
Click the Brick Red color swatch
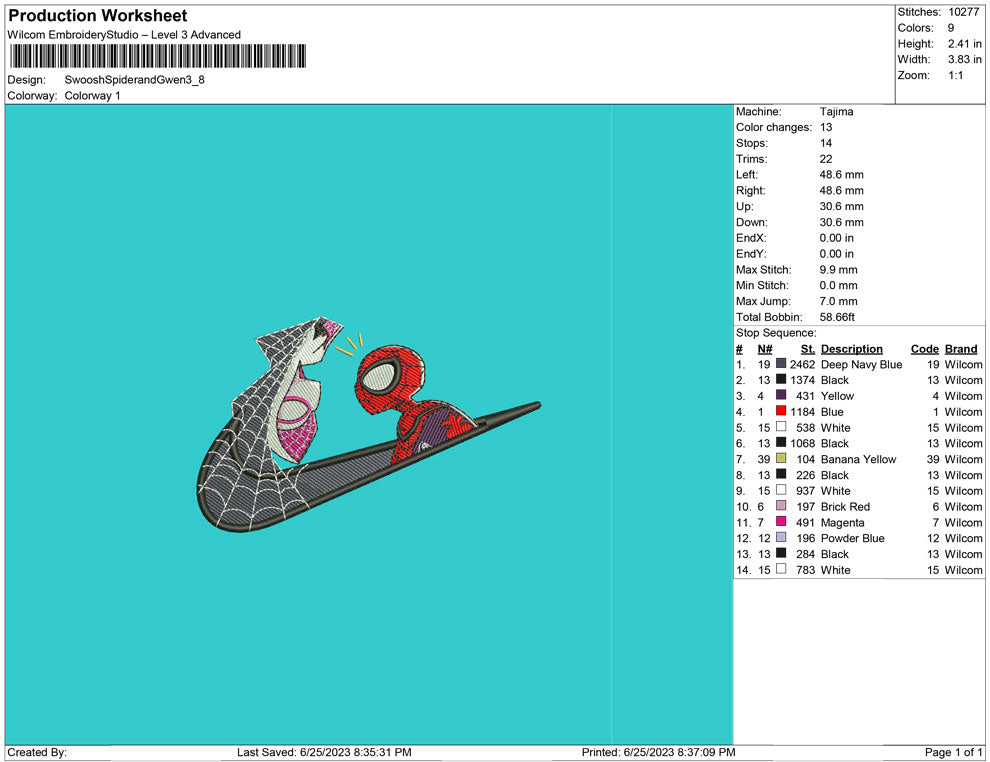[781, 507]
